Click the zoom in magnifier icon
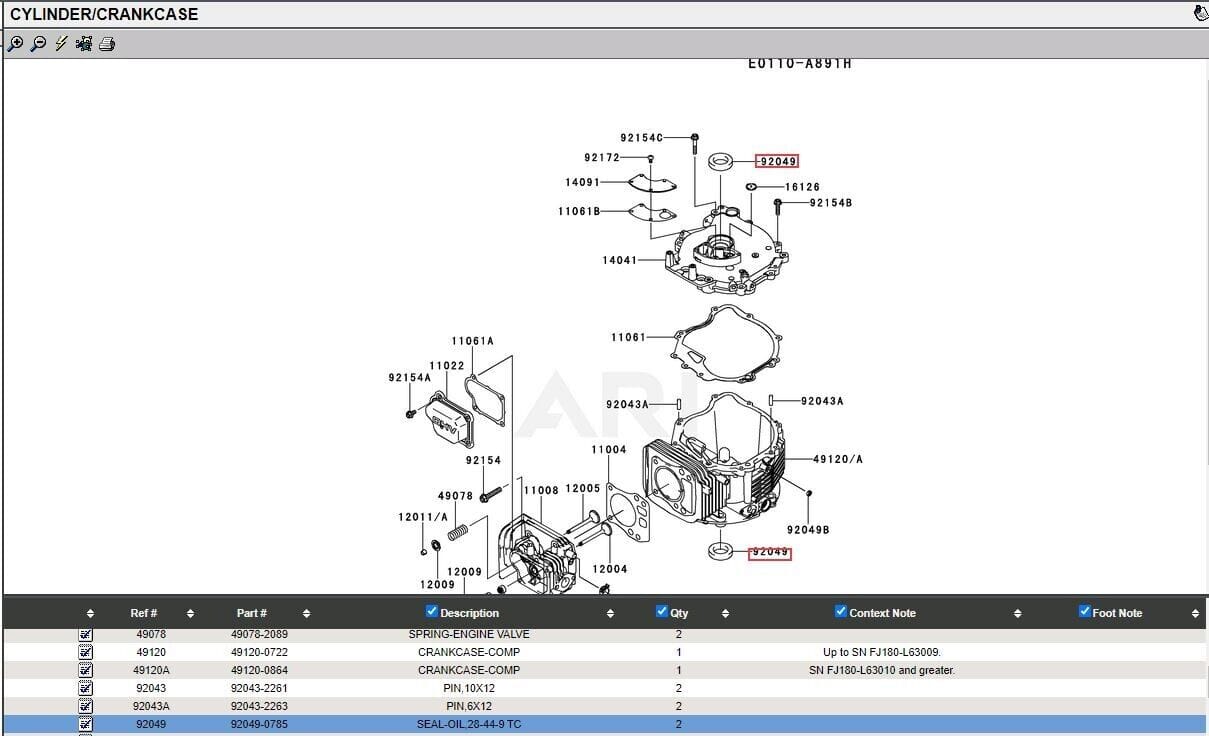The height and width of the screenshot is (736, 1209). [15, 44]
